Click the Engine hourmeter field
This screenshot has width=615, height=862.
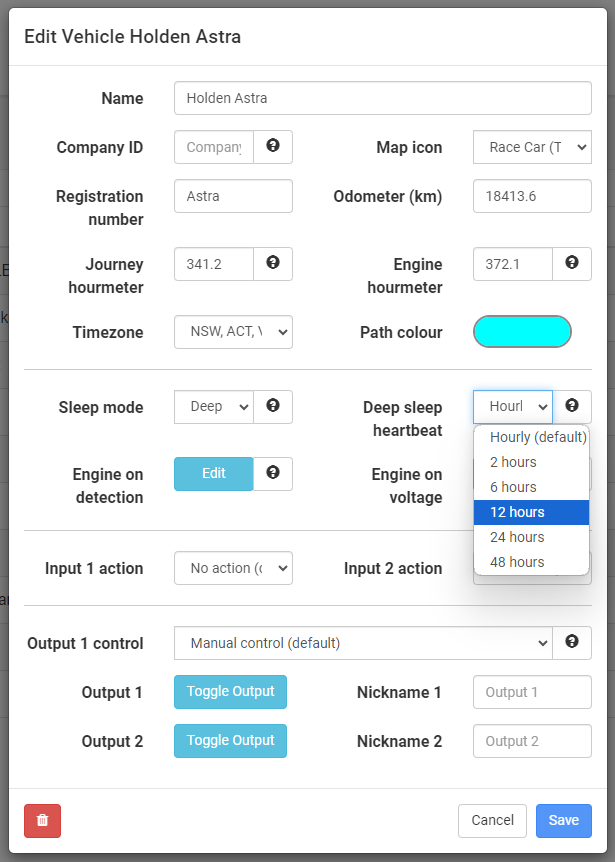(513, 264)
